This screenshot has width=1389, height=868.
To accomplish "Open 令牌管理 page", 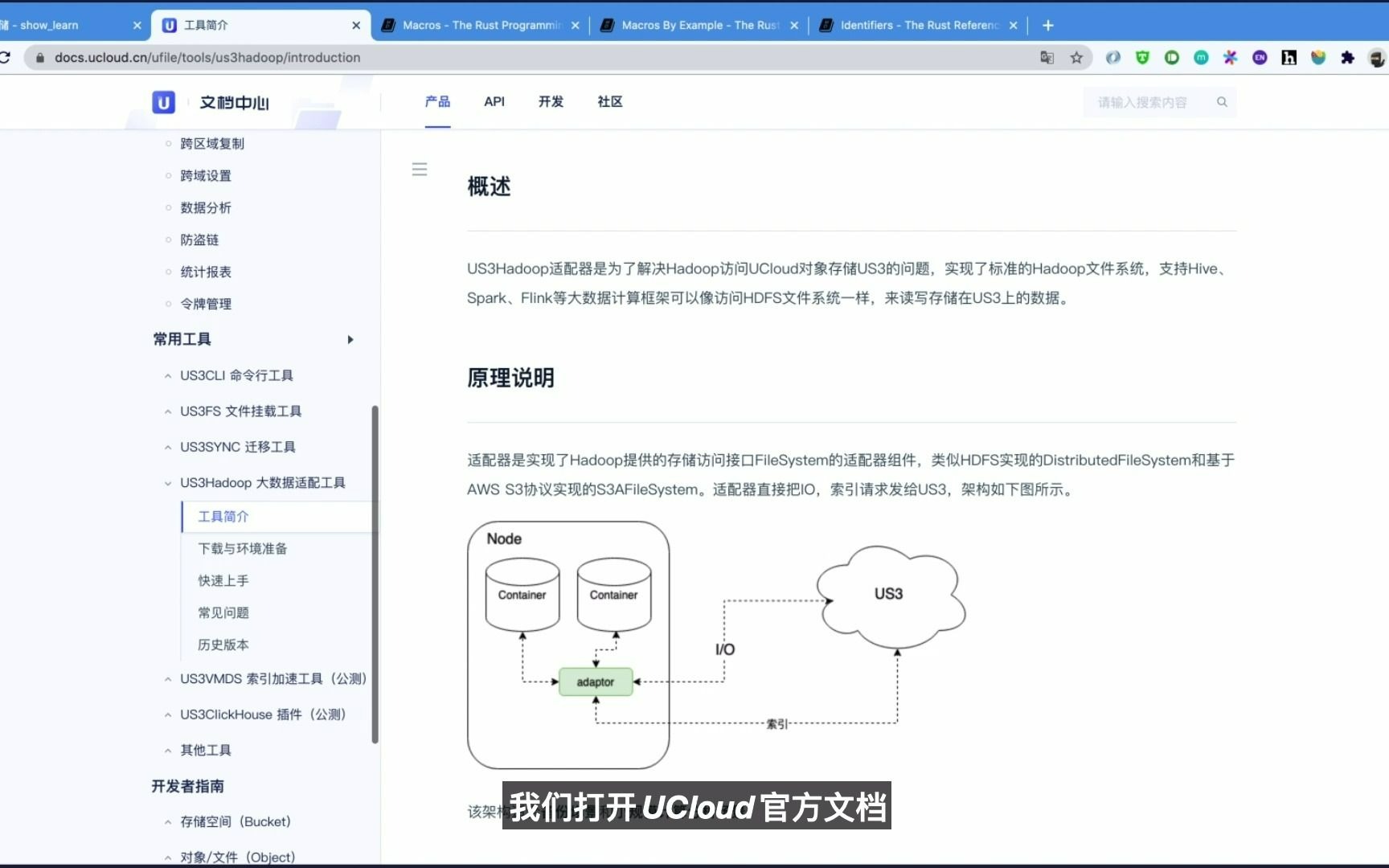I will point(206,305).
